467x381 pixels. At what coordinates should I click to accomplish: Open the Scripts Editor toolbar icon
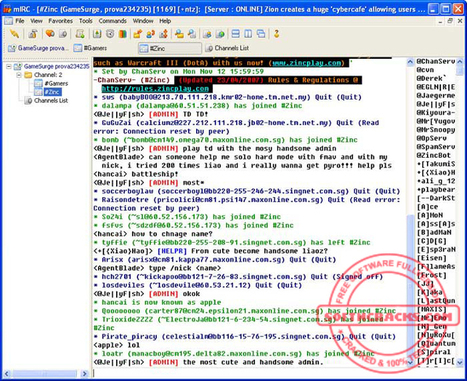tap(80, 34)
